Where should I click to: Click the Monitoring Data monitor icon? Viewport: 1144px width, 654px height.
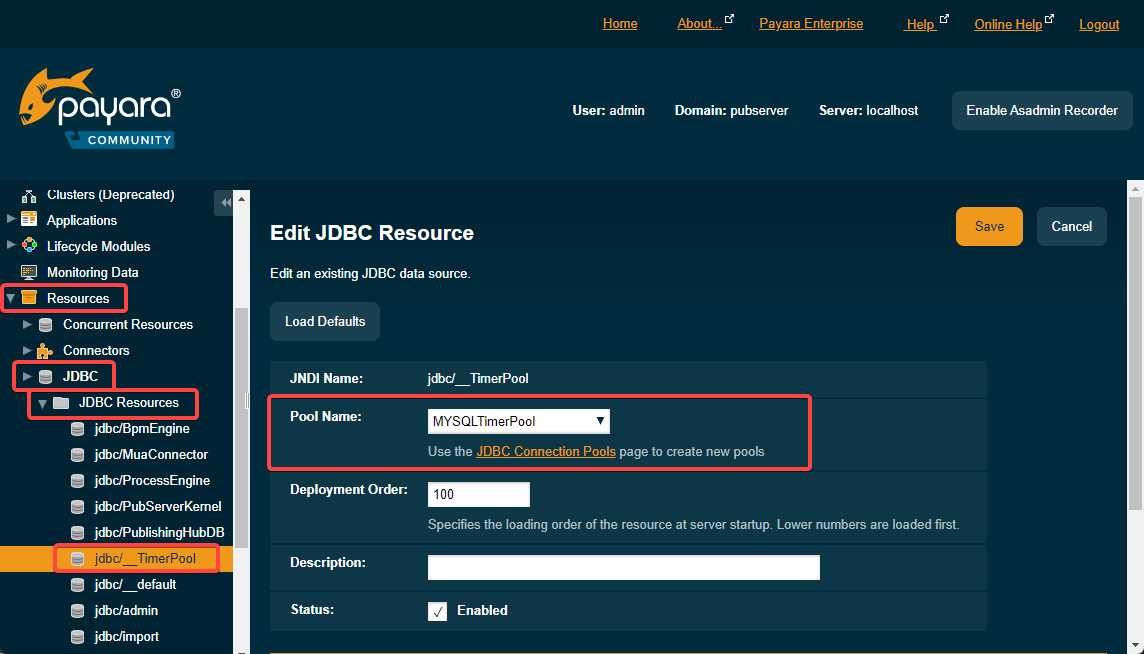[x=29, y=272]
